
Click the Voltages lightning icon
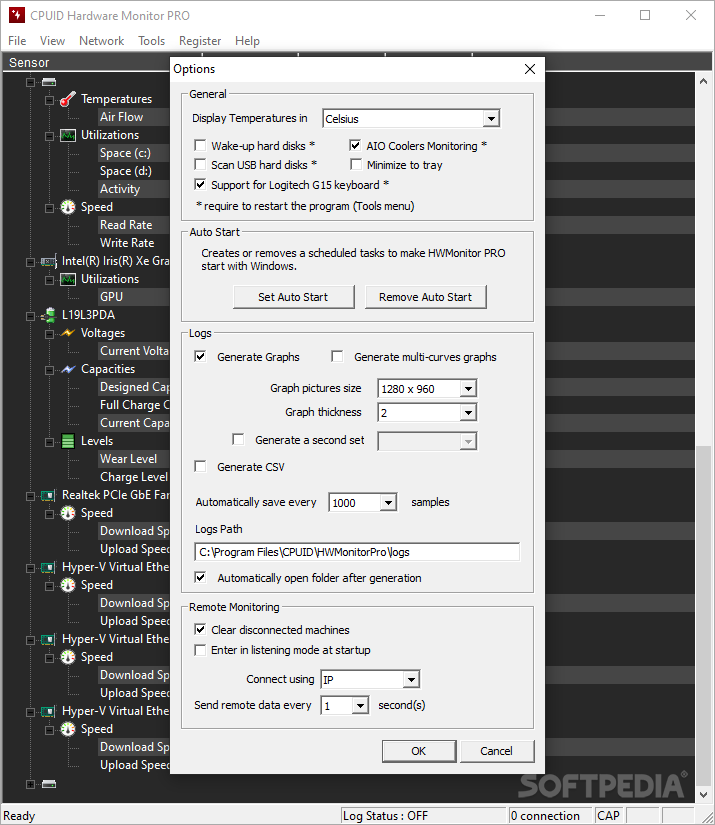tap(68, 333)
